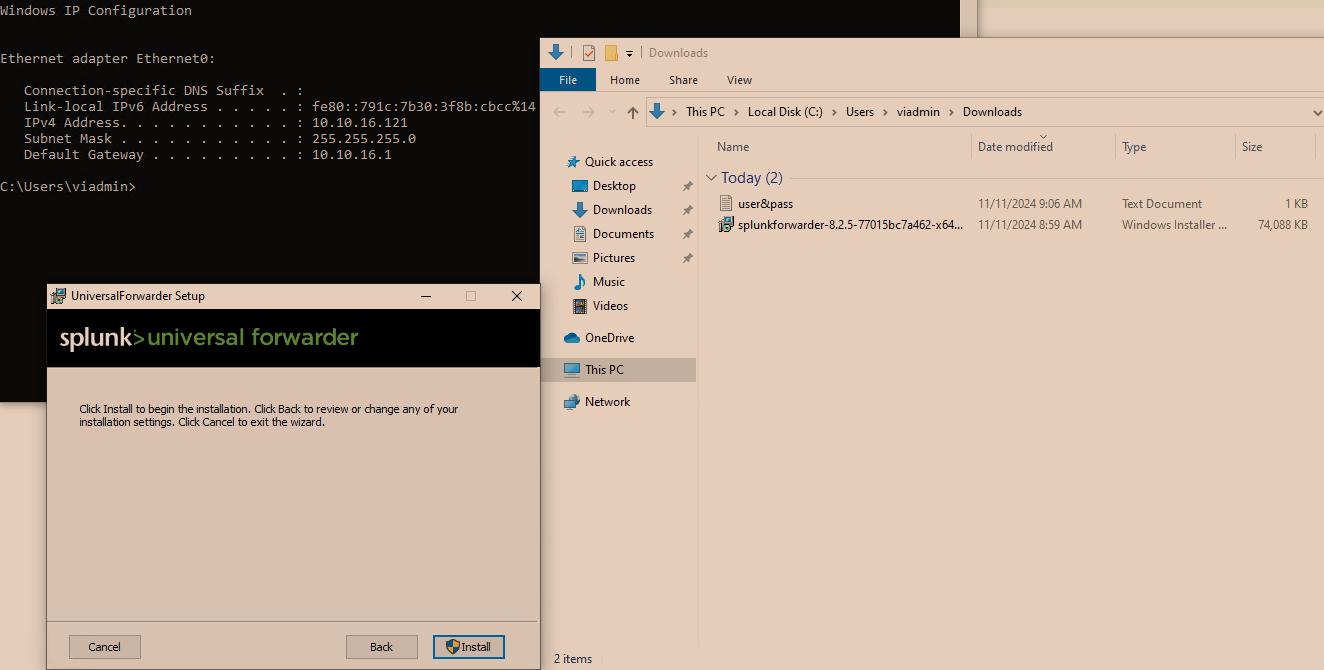Open the Share ribbon tab

(x=684, y=80)
